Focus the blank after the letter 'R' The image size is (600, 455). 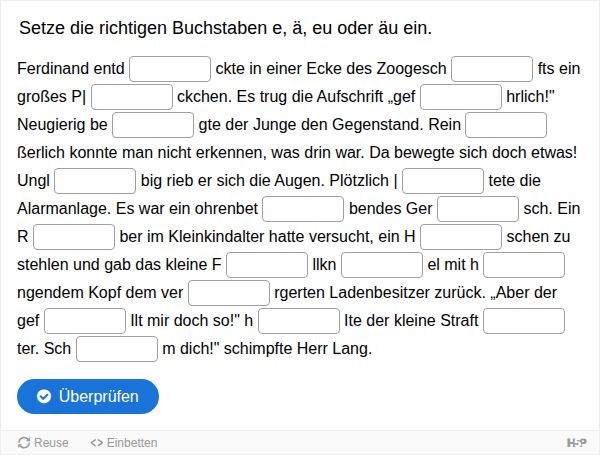(x=74, y=236)
